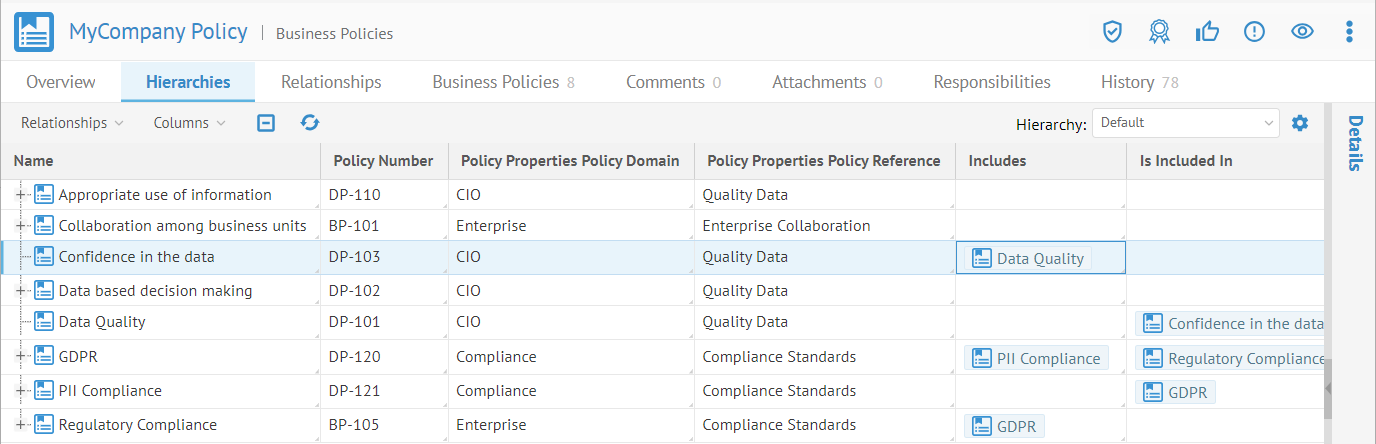This screenshot has height=444, width=1376.
Task: Click the PII Compliance chip in Includes
Action: tap(1036, 359)
